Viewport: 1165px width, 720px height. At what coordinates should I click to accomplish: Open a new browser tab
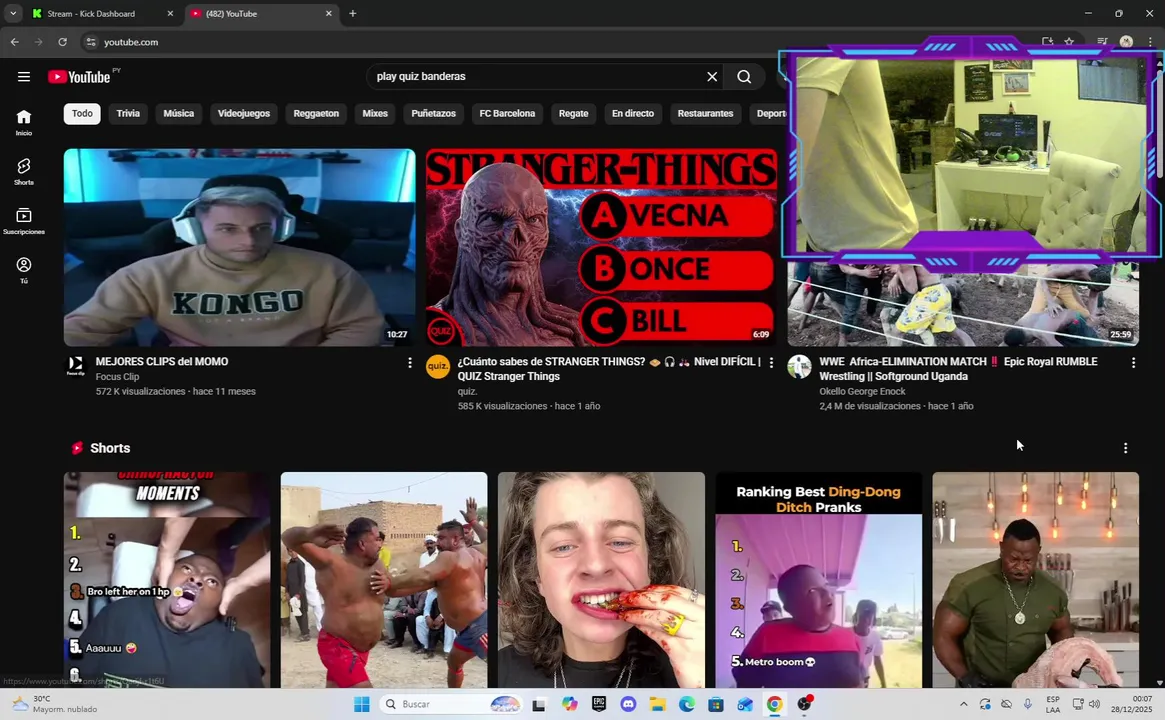tap(353, 13)
